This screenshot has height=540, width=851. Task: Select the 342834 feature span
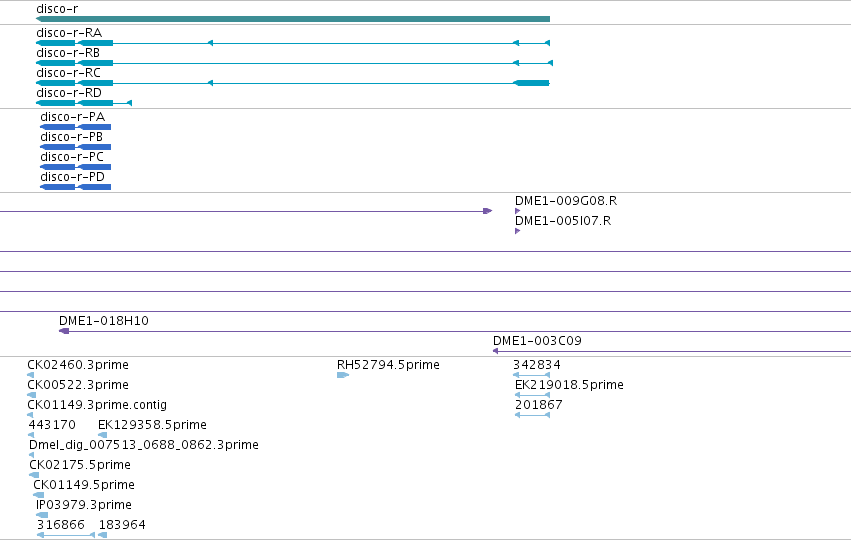click(531, 375)
